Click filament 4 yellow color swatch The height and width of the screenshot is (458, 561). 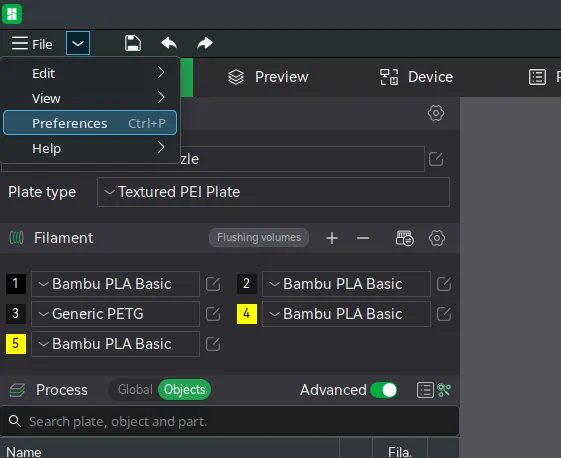[x=247, y=314]
